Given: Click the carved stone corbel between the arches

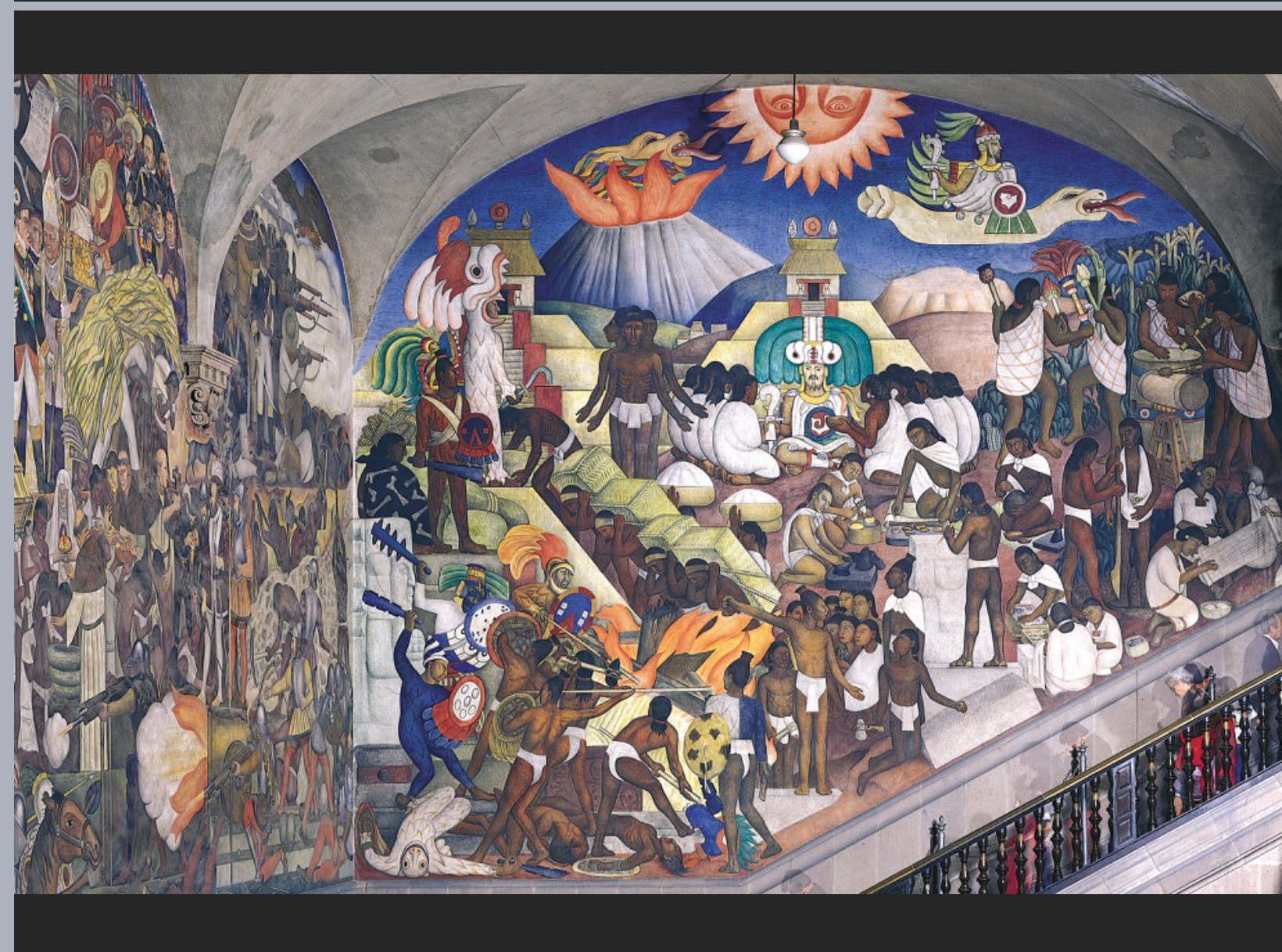Looking at the screenshot, I should tap(206, 383).
